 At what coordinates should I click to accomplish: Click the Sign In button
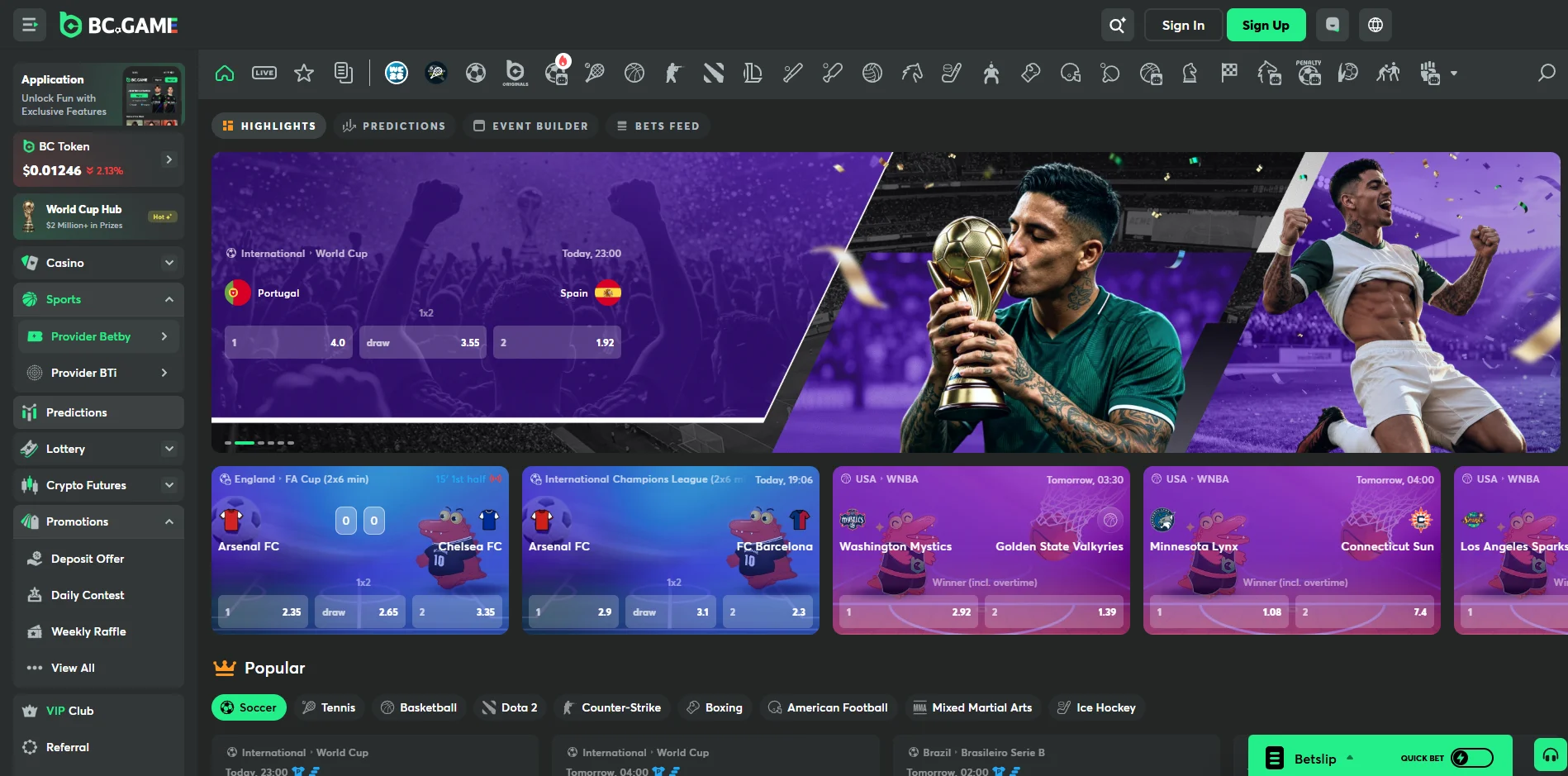[x=1183, y=25]
